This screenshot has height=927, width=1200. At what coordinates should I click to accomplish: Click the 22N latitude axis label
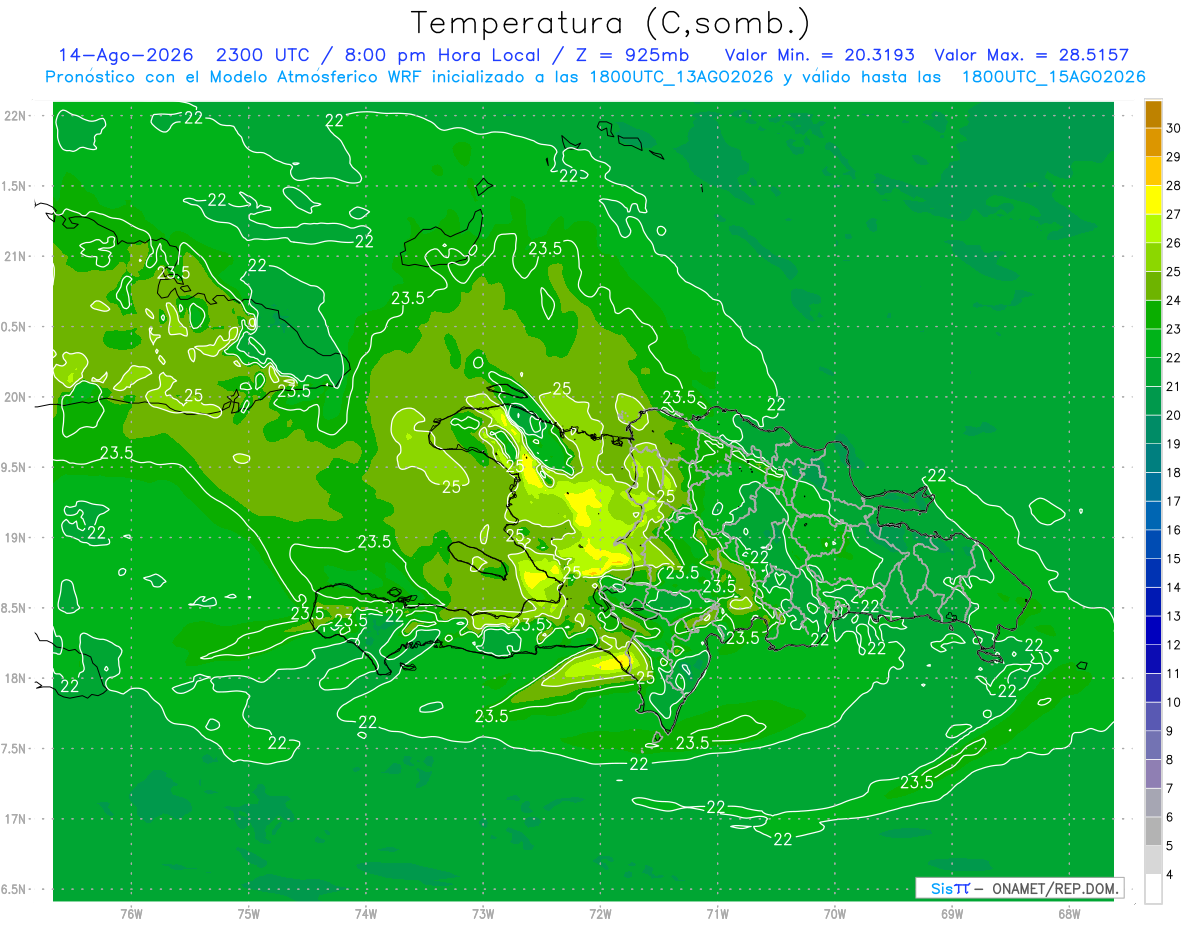[16, 115]
